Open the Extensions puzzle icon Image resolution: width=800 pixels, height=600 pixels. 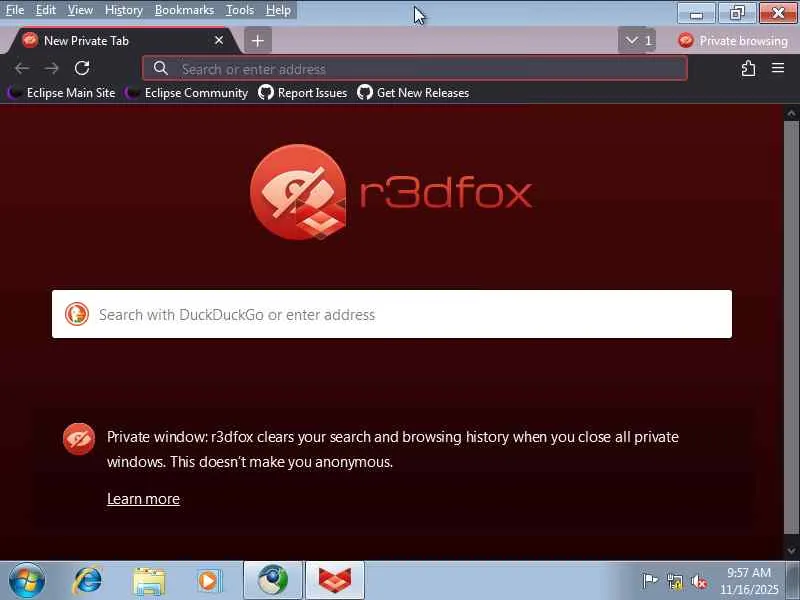pos(748,68)
